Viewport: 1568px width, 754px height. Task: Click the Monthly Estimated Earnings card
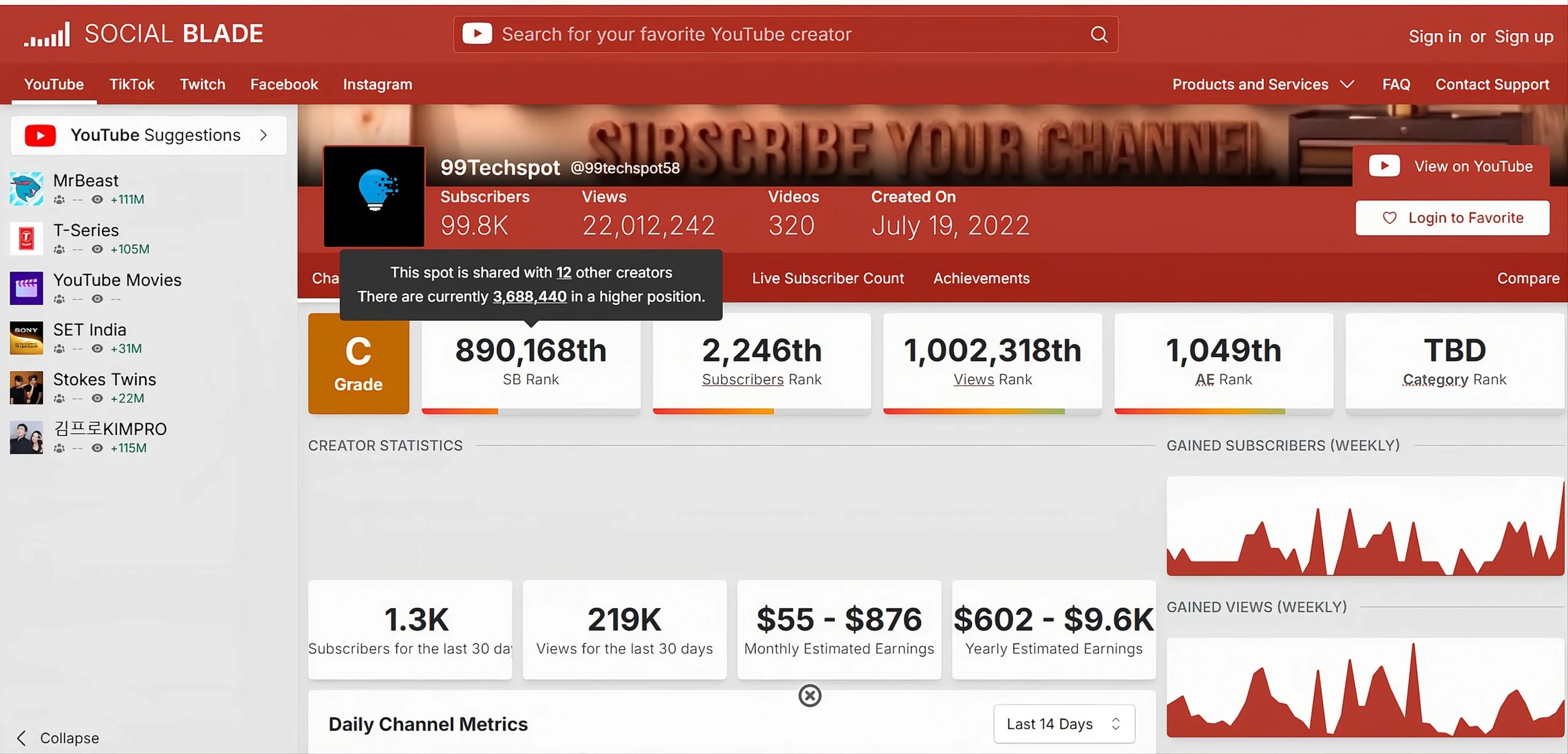839,630
